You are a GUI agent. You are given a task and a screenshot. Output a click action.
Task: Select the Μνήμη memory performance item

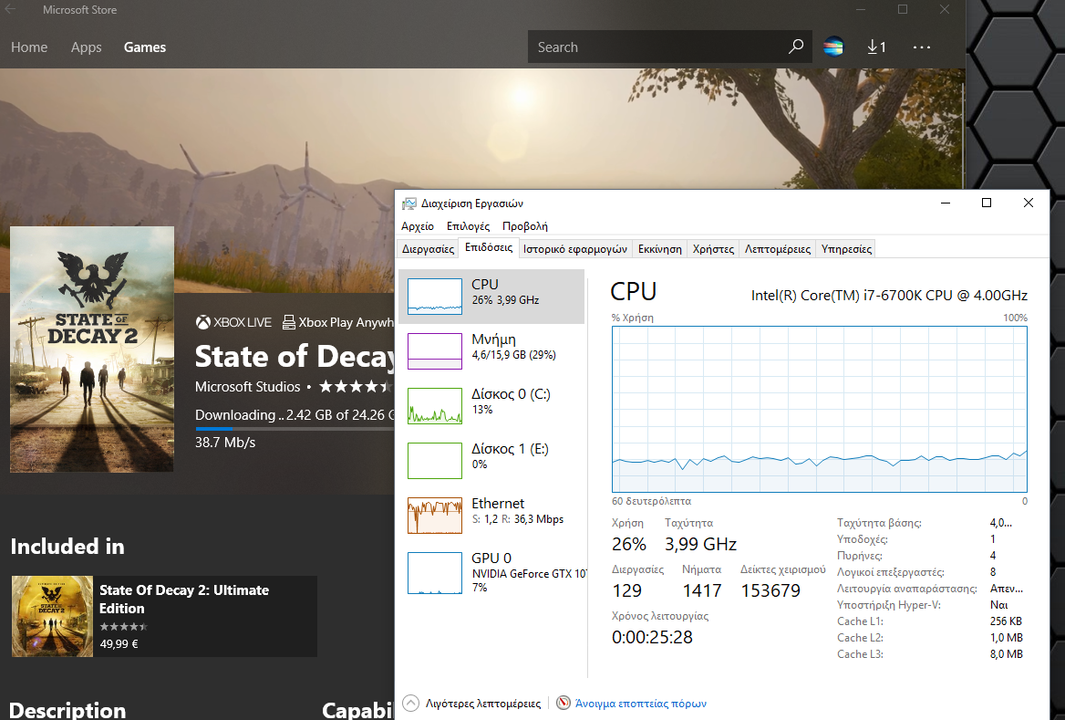pyautogui.click(x=491, y=350)
